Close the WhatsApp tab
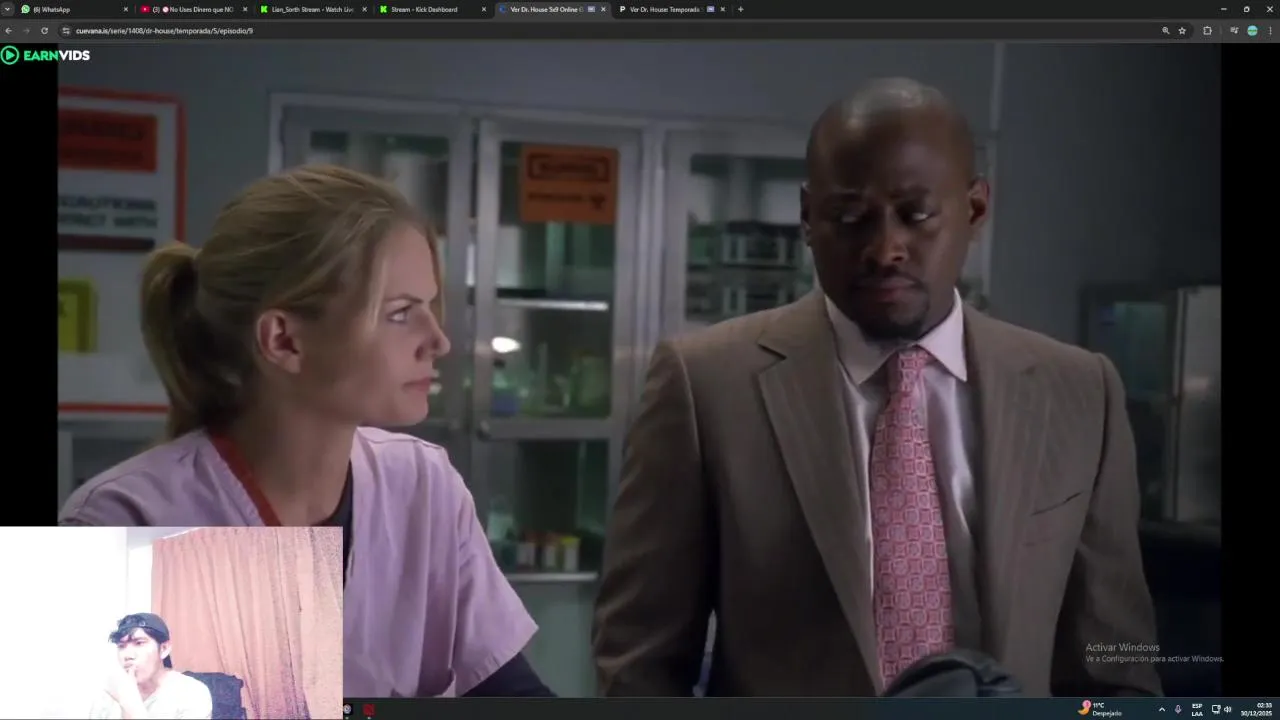The image size is (1280, 720). 125,9
